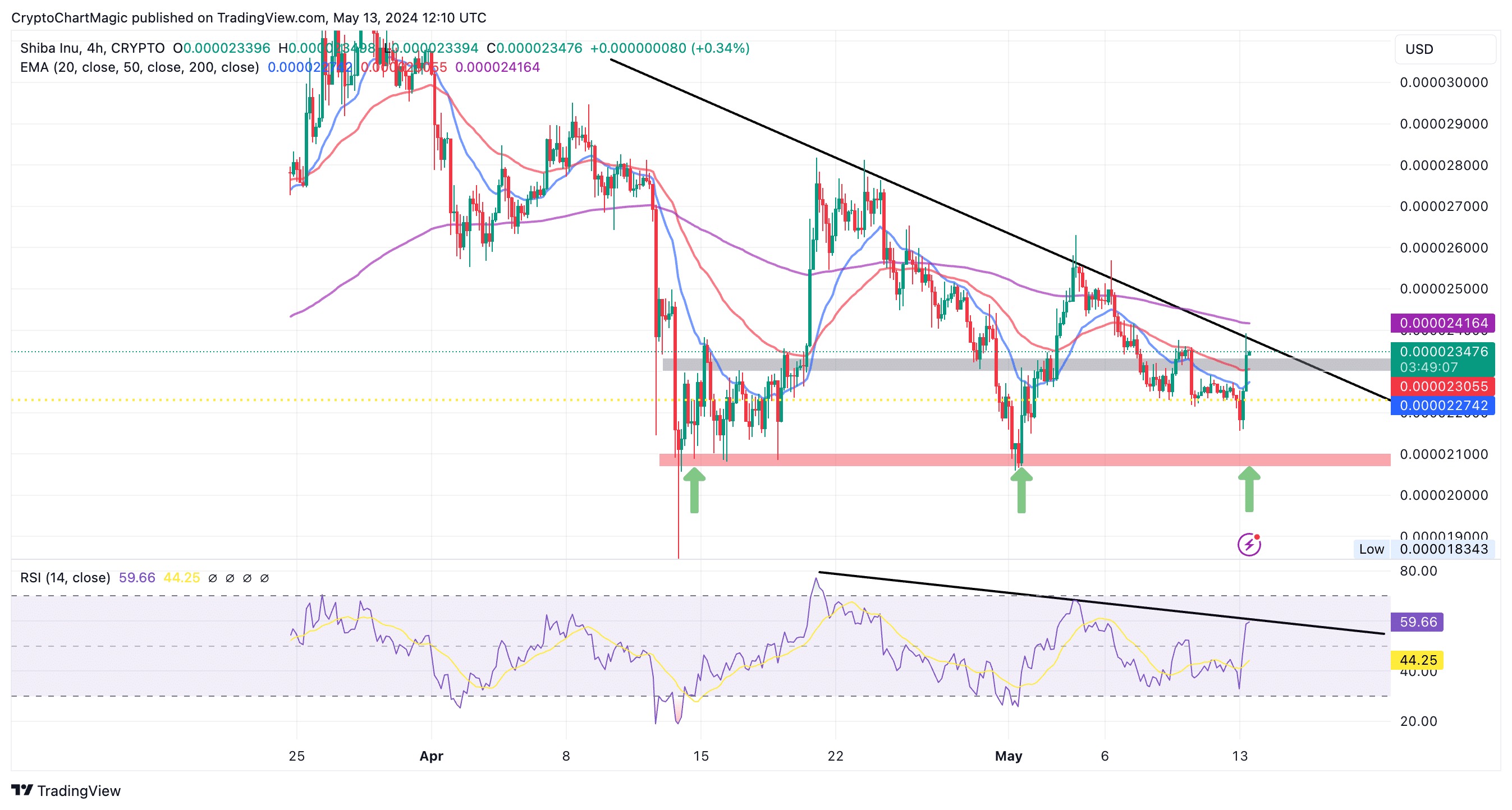Click the purple lightning bolt event icon

pos(1248,545)
